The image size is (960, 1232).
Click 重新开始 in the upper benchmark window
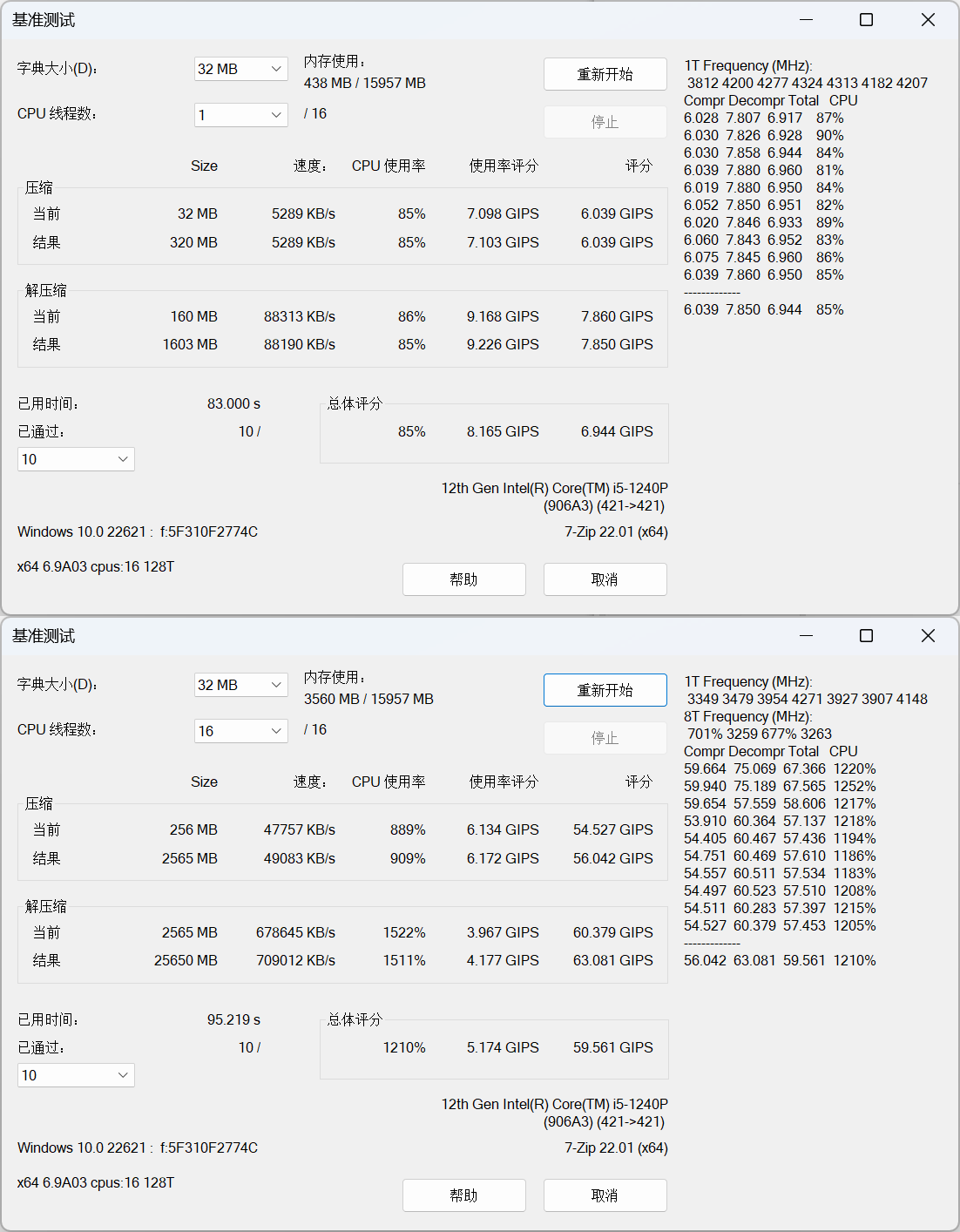(x=605, y=74)
